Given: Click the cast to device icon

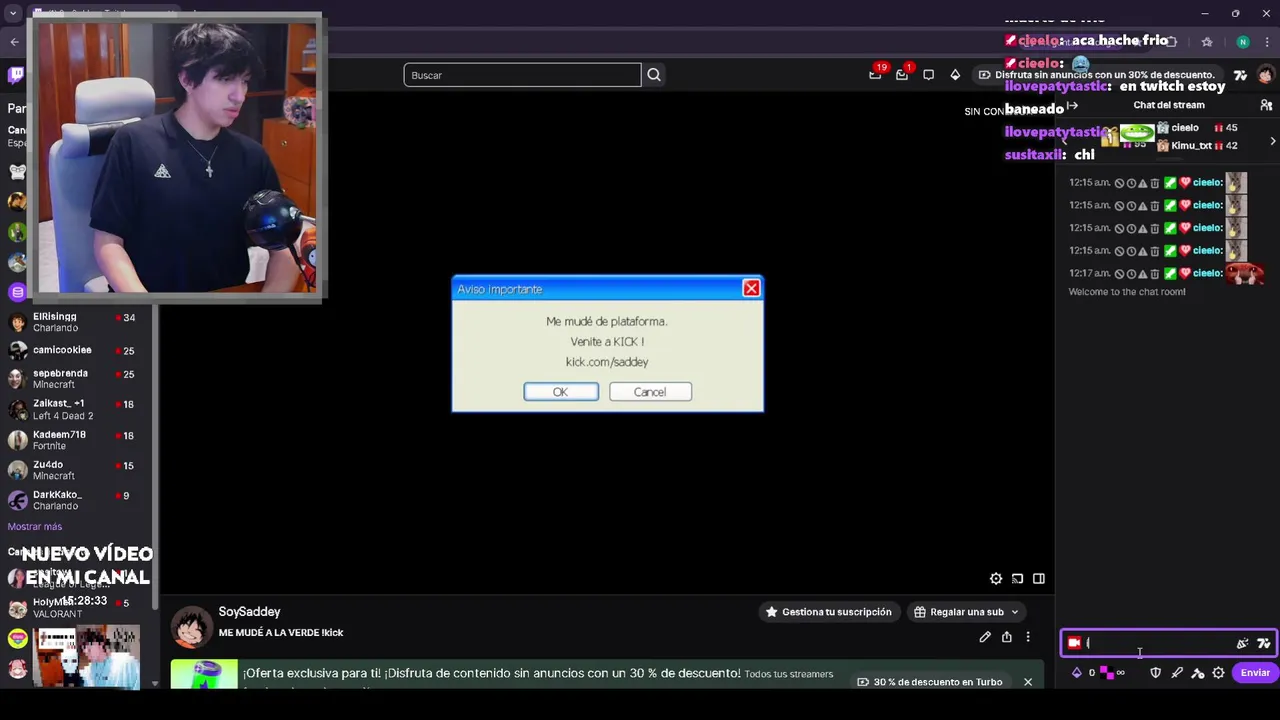Looking at the screenshot, I should click(1017, 579).
